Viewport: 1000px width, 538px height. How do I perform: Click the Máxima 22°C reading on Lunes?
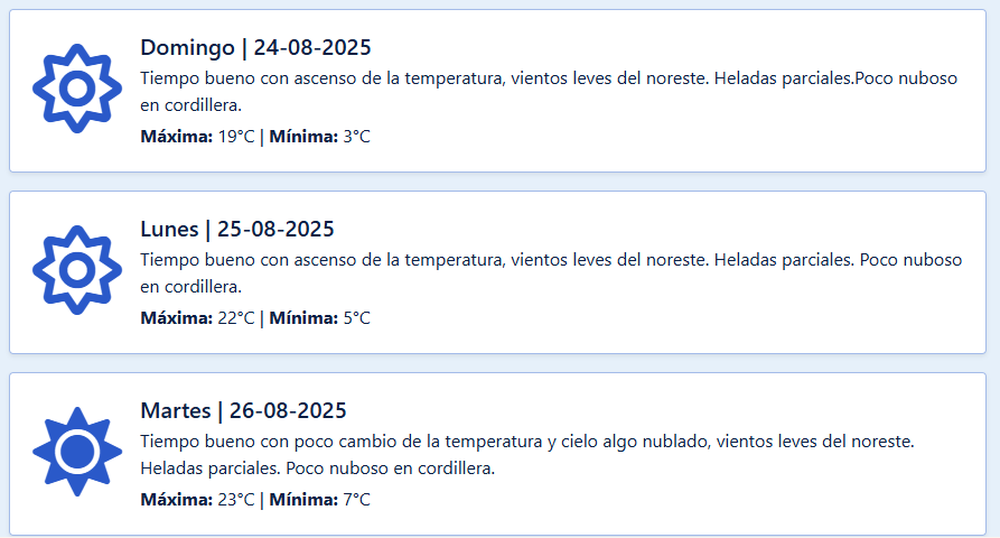click(198, 319)
